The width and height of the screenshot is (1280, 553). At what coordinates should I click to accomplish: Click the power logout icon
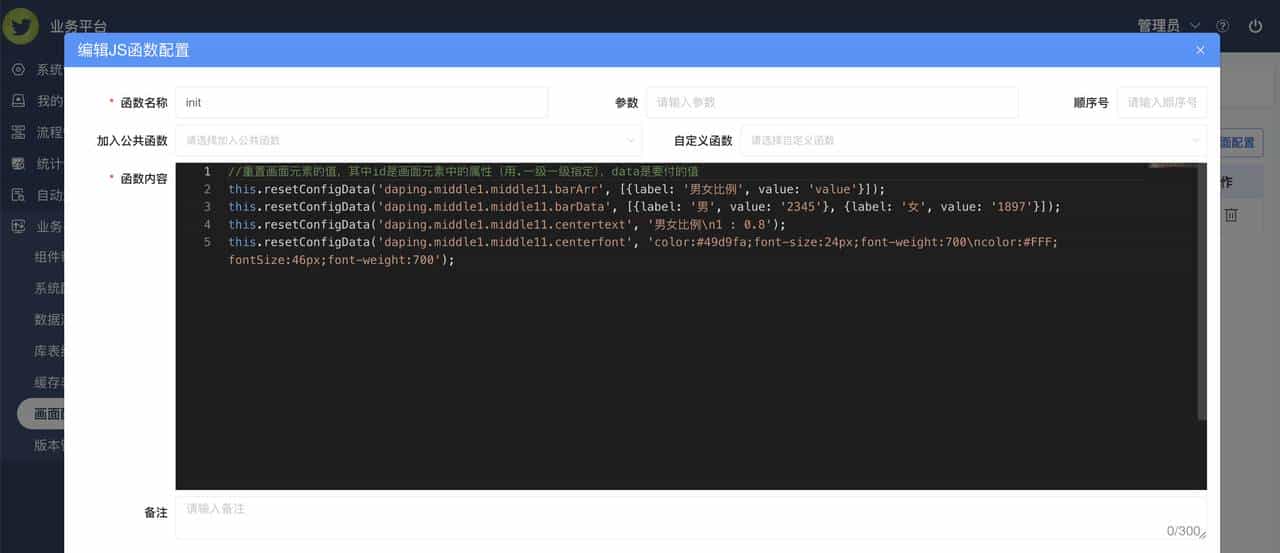pos(1256,26)
